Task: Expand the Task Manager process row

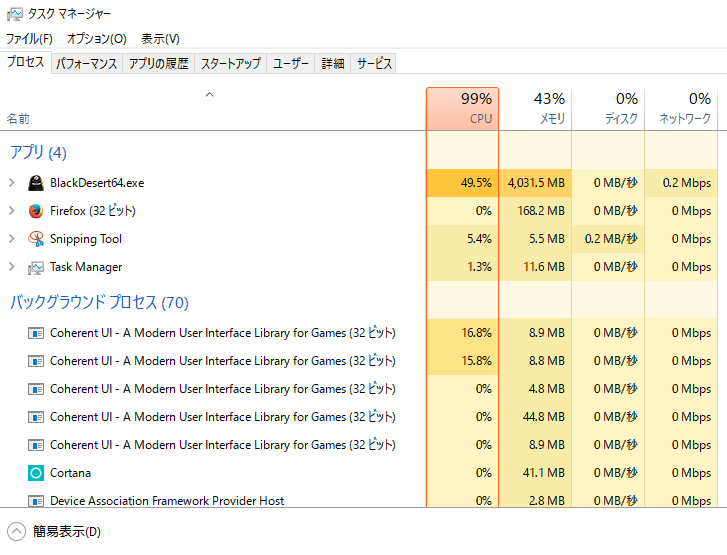Action: [12, 267]
